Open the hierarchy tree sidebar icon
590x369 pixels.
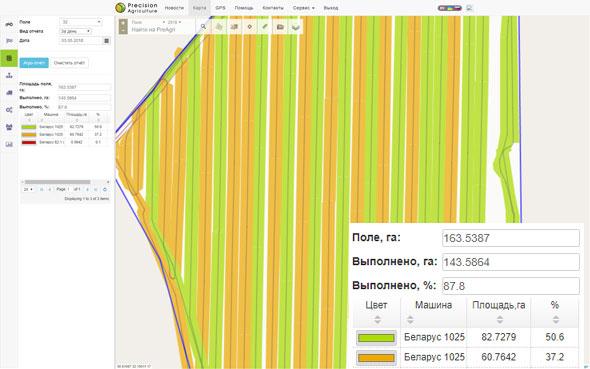tap(9, 76)
